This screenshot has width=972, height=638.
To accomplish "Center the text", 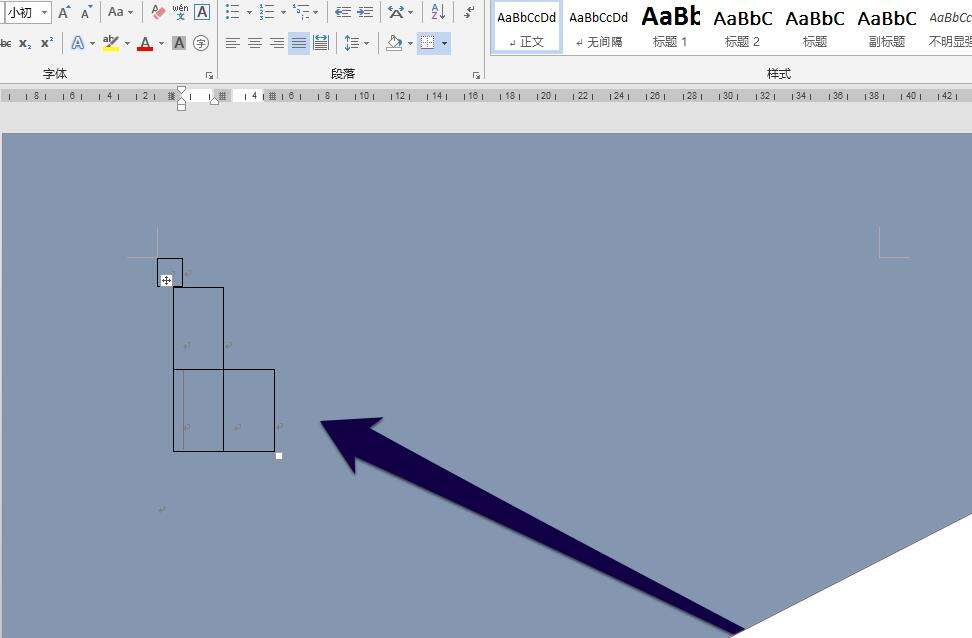I will [255, 43].
